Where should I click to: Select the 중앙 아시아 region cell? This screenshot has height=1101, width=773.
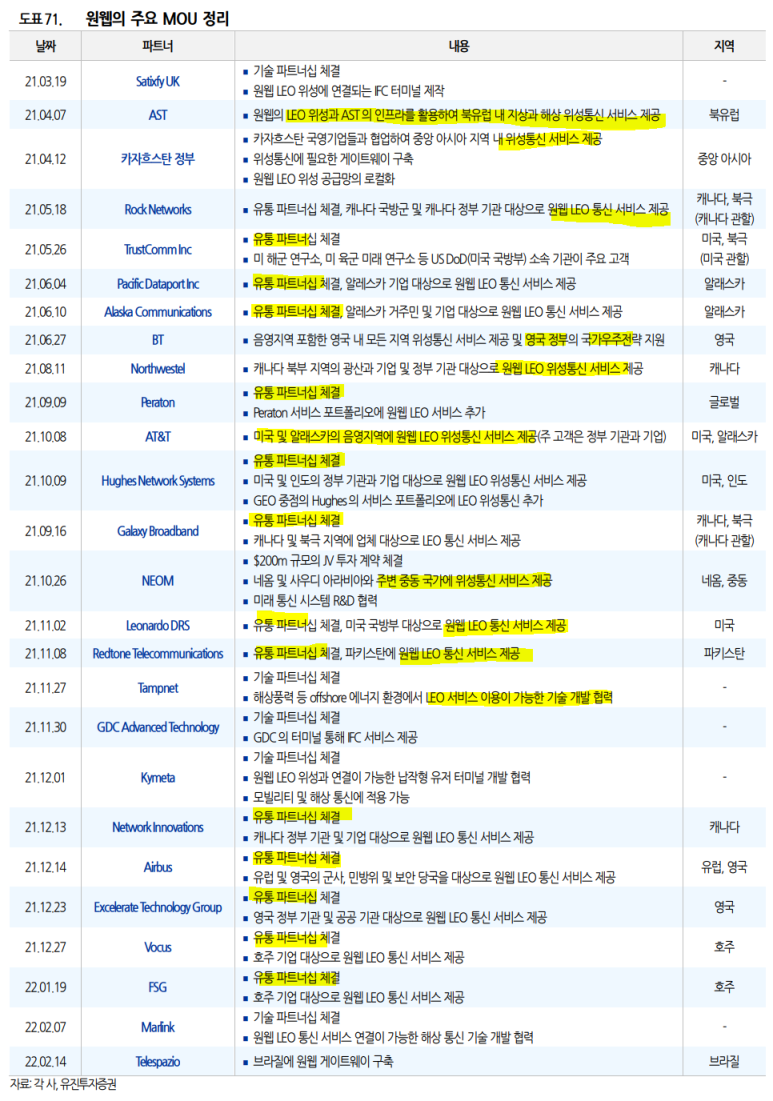click(x=725, y=159)
